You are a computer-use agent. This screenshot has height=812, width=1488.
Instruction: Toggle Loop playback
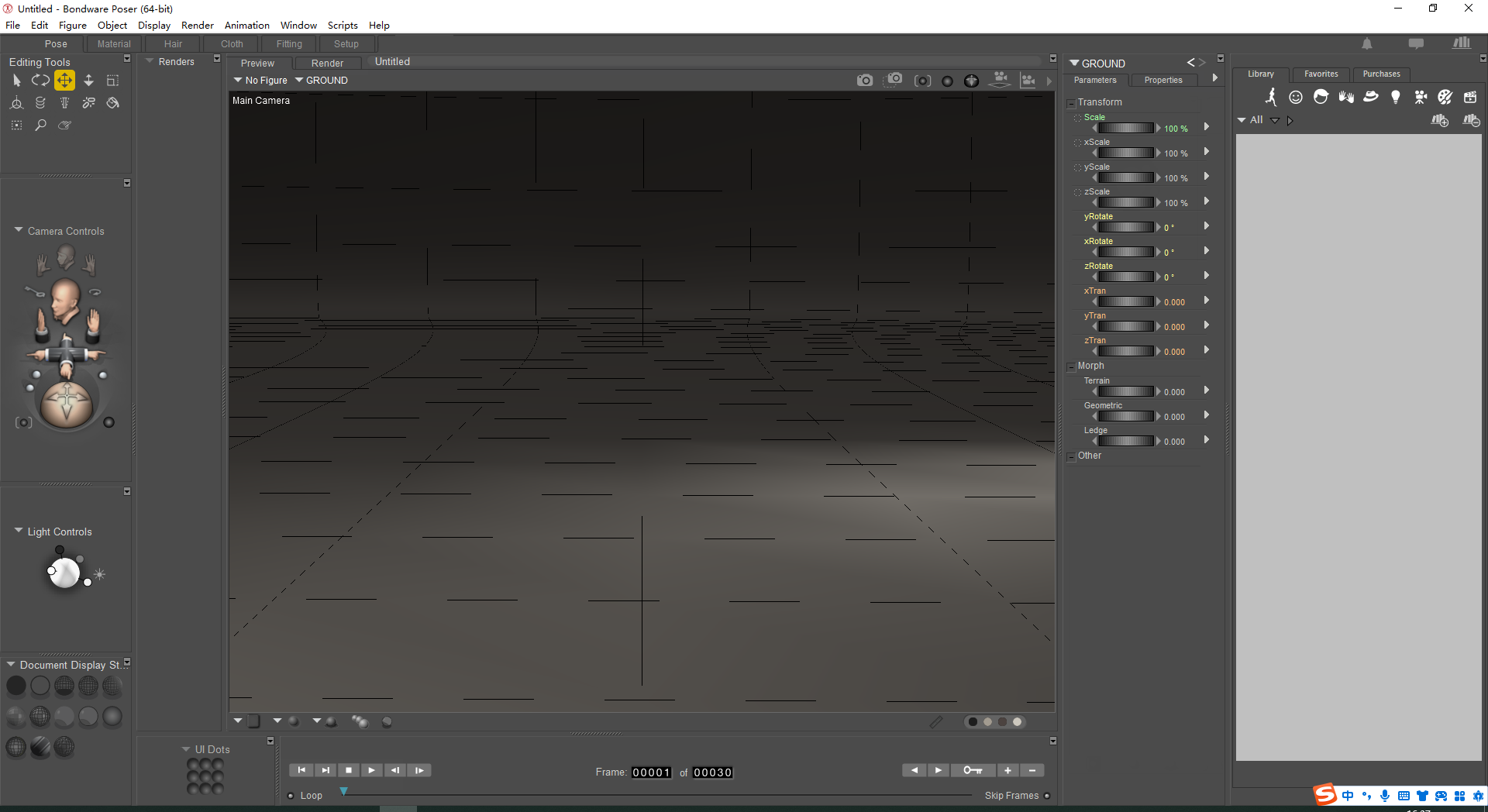[292, 795]
